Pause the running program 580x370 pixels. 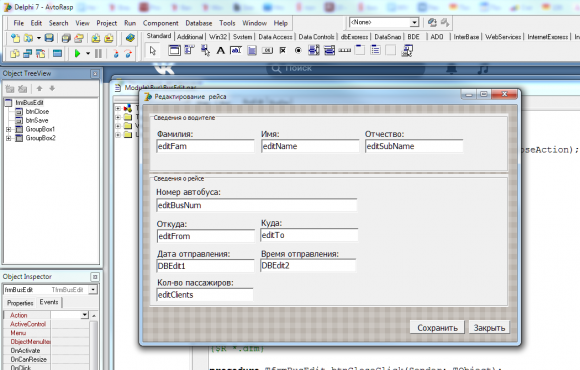pos(98,54)
